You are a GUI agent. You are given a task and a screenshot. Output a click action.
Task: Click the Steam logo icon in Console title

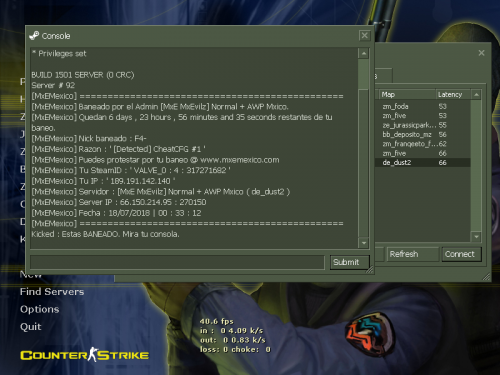coord(34,35)
